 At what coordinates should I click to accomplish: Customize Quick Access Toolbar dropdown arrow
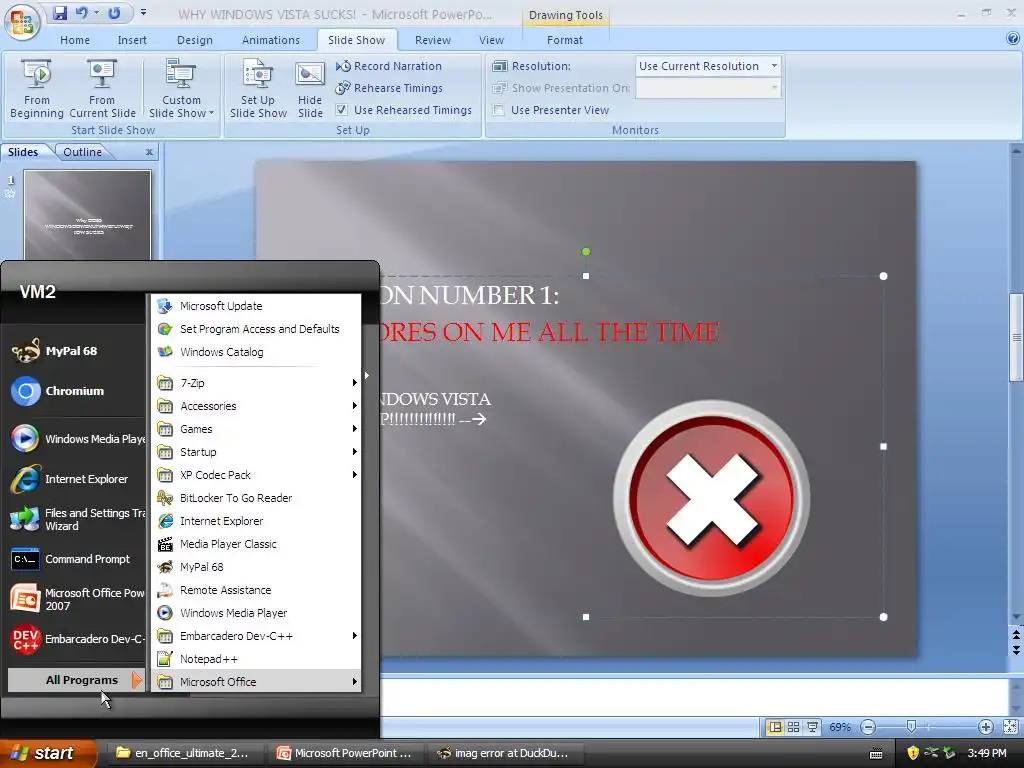143,13
